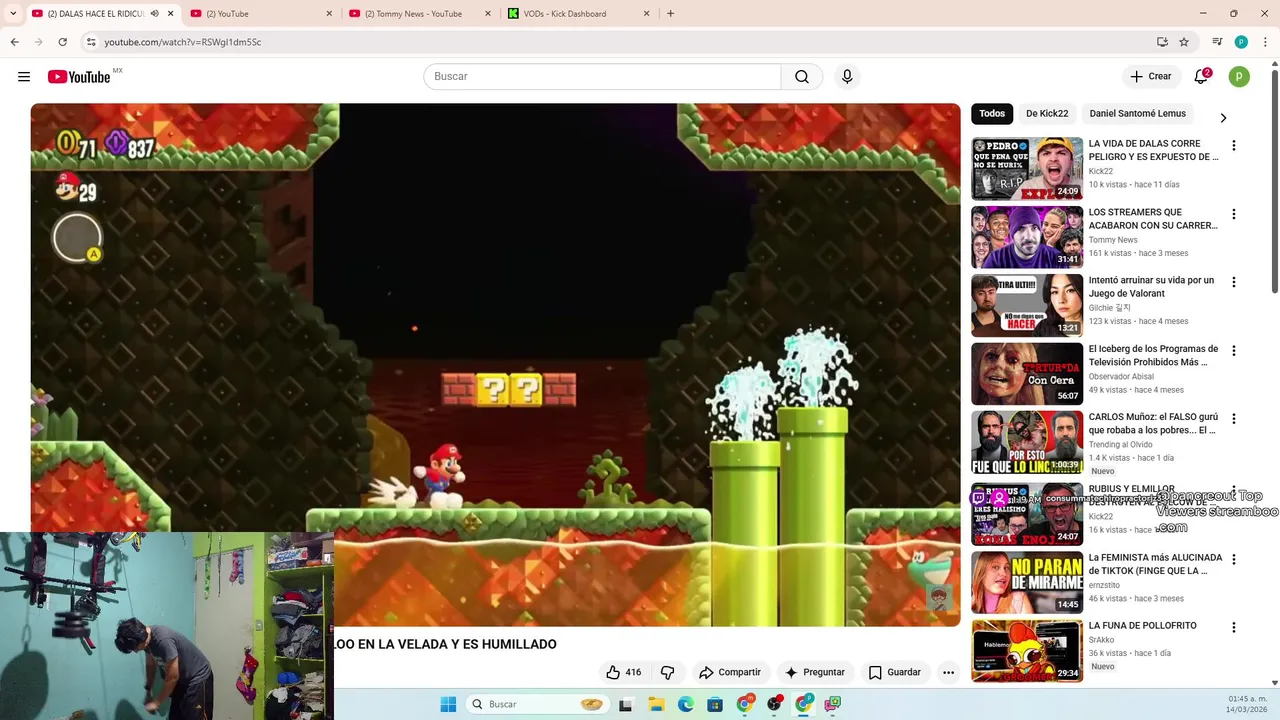
Task: Open Crear dropdown button
Action: 1150,77
